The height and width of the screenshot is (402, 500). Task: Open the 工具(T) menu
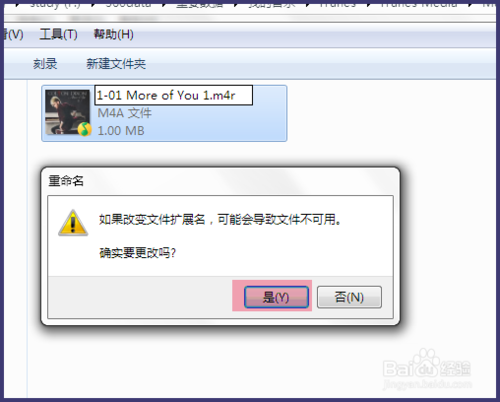58,34
